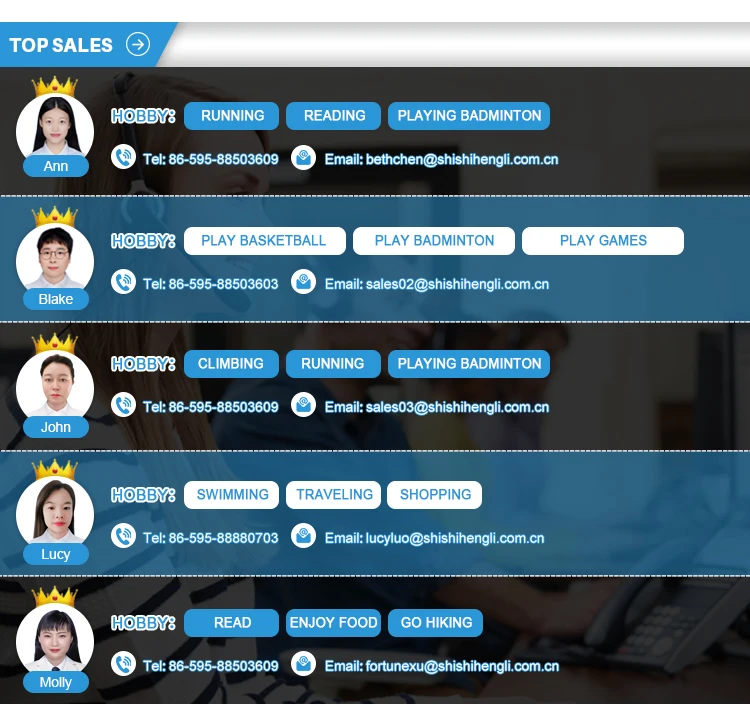The width and height of the screenshot is (750, 705).
Task: Click the phone icon in Blake's row
Action: pyautogui.click(x=123, y=282)
